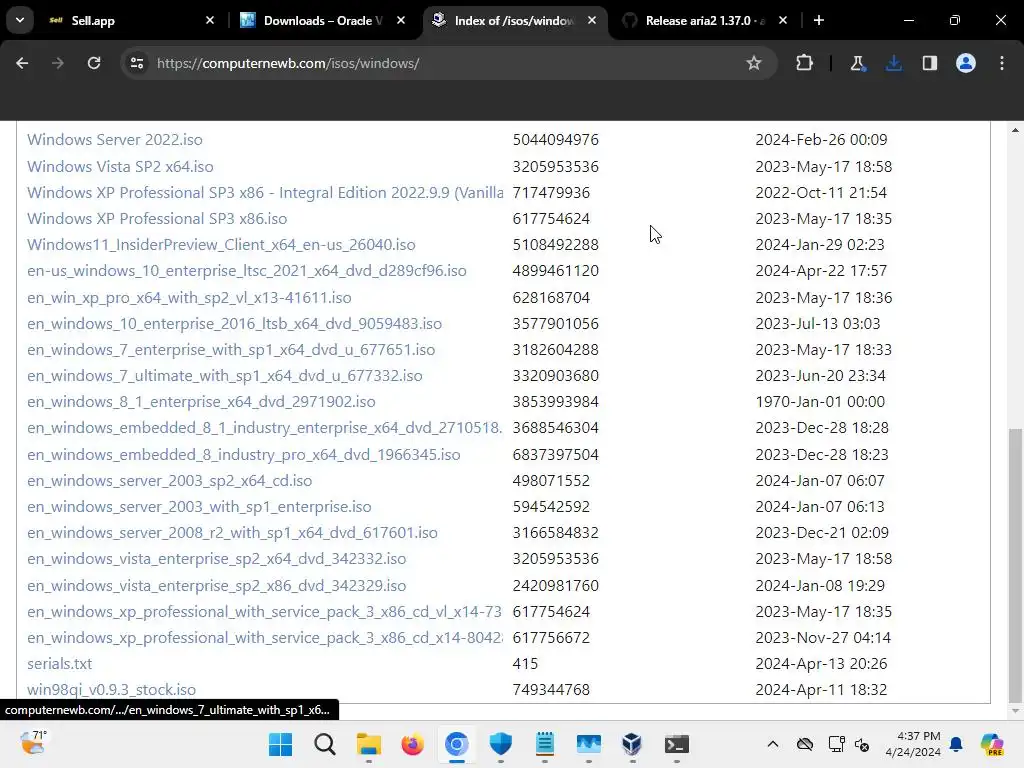Open clock showing 4:37 PM

[x=913, y=744]
